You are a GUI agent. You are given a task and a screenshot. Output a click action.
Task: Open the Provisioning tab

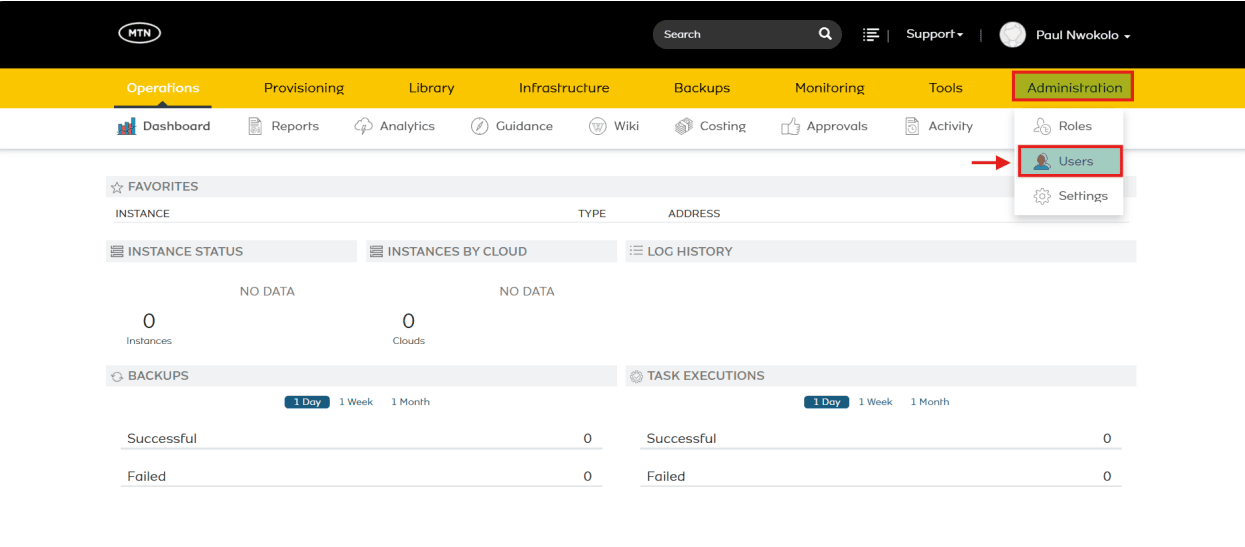point(304,88)
